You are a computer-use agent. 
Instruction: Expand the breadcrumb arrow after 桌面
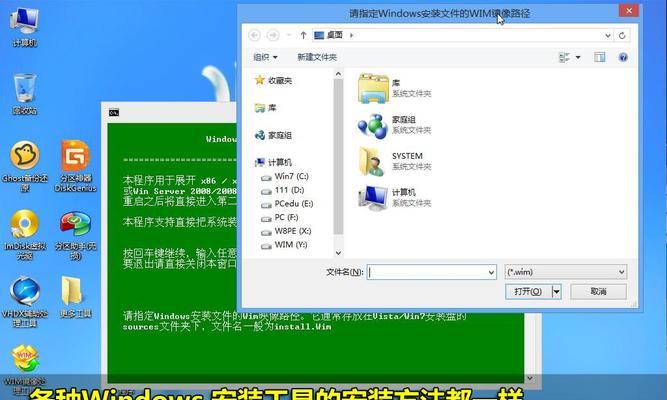351,35
